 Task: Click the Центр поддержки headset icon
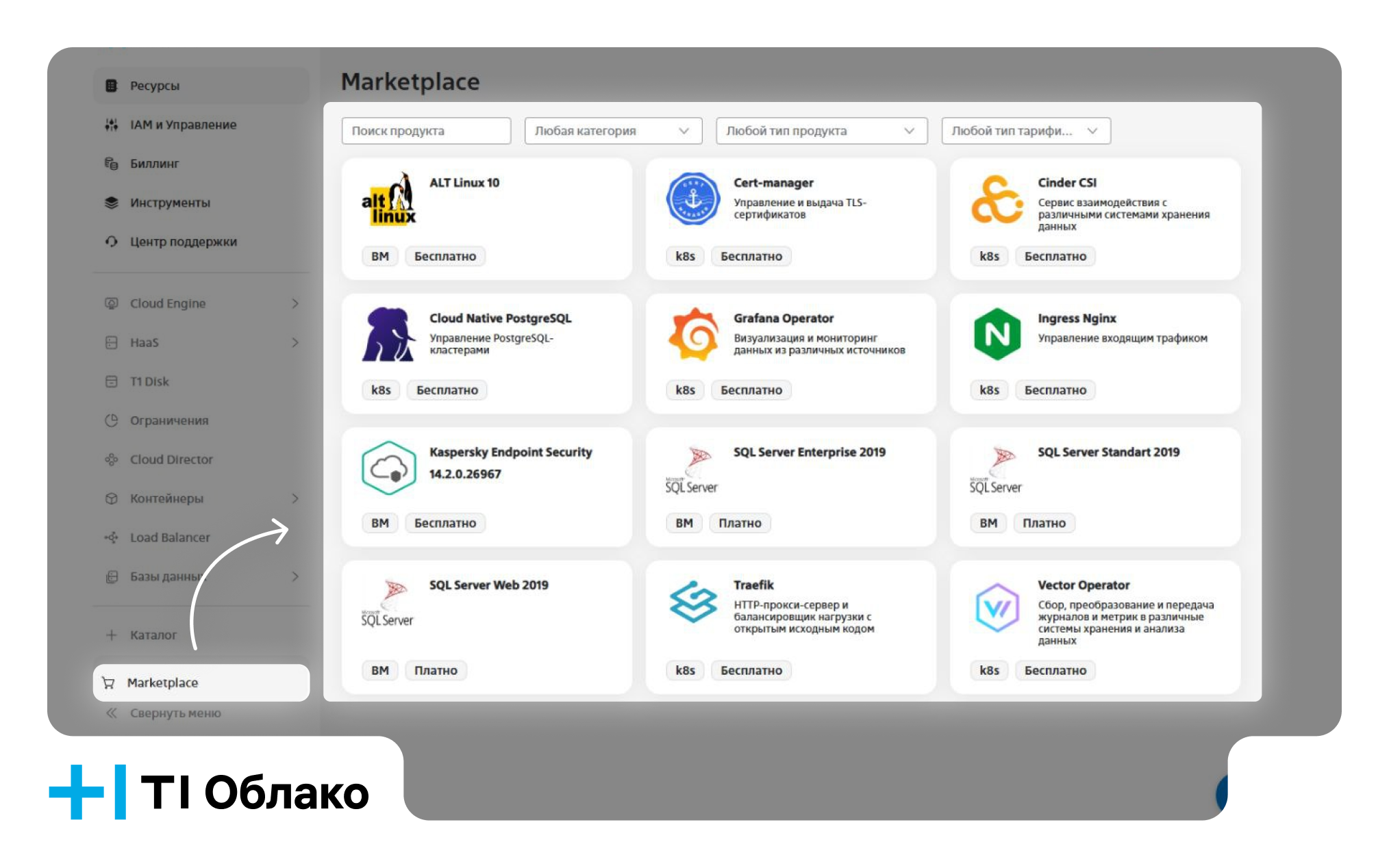pyautogui.click(x=111, y=242)
